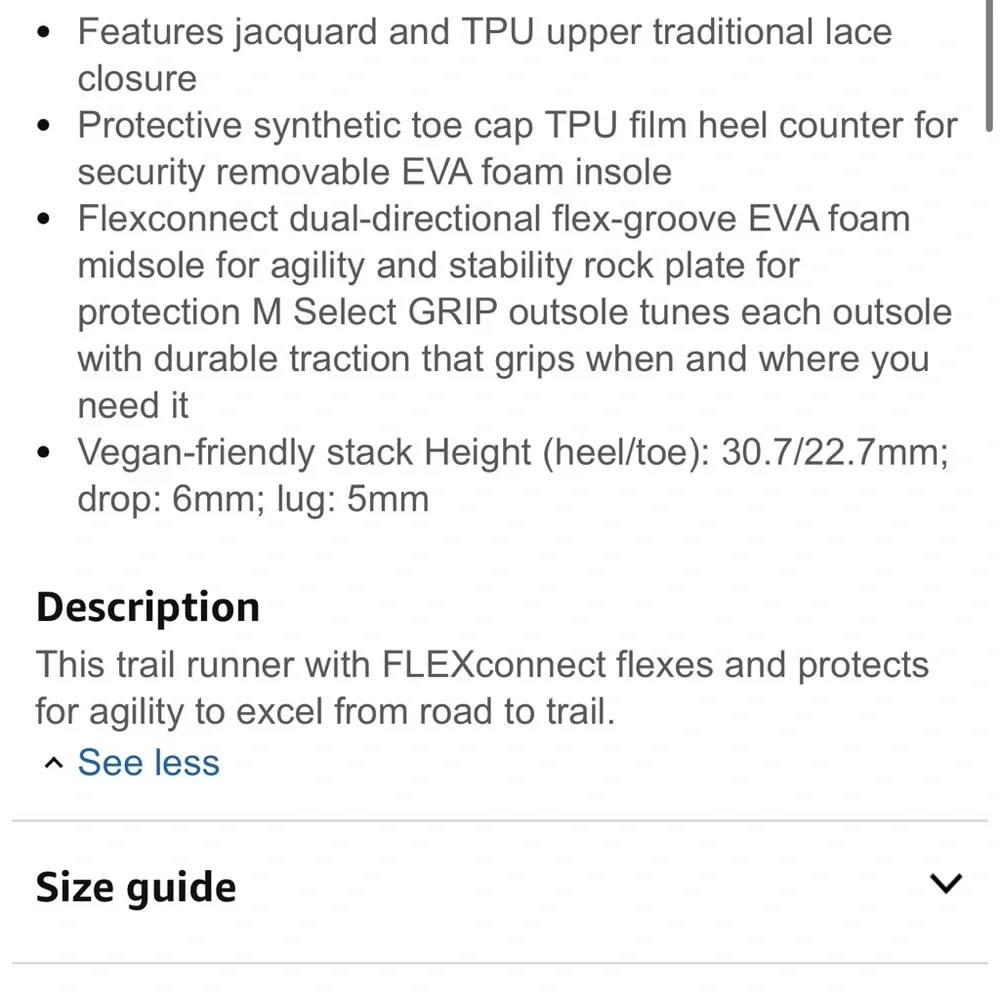1000x1000 pixels.
Task: Click the Vegan-friendly stack height bullet
Action: coord(513,475)
